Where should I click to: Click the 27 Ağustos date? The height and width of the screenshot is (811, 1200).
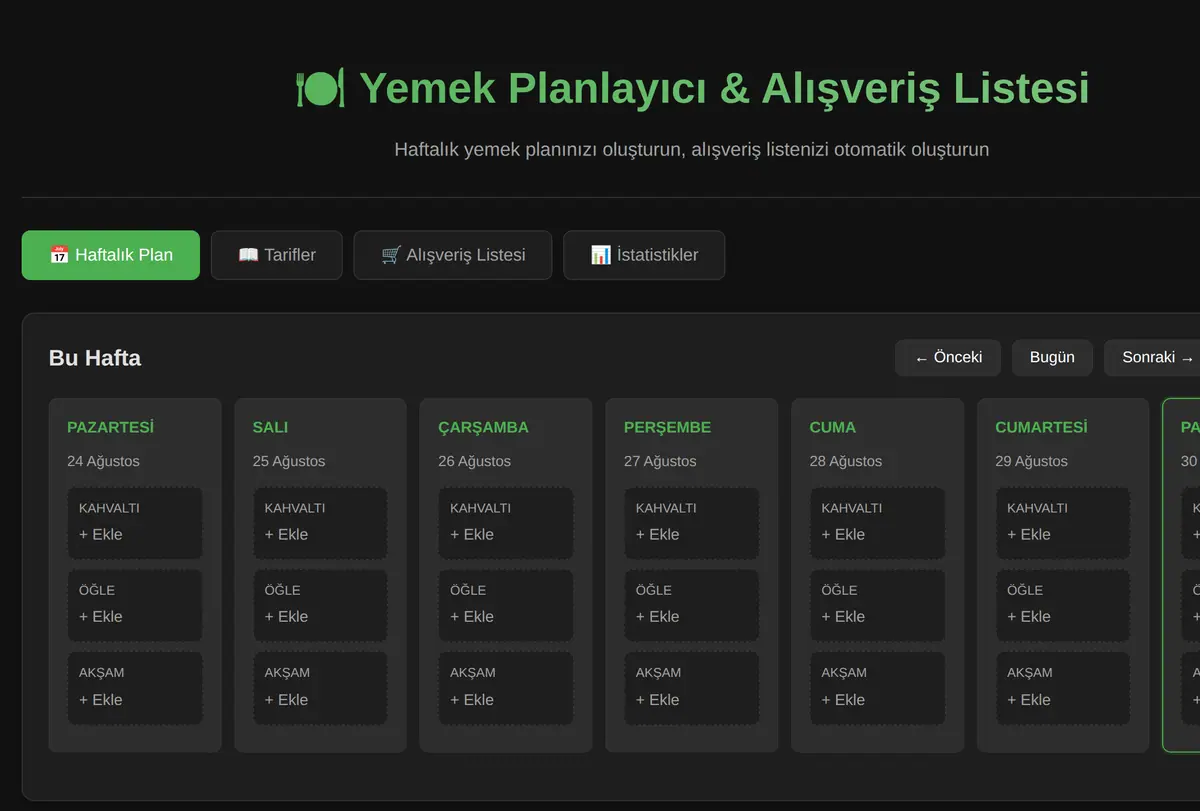tap(660, 461)
